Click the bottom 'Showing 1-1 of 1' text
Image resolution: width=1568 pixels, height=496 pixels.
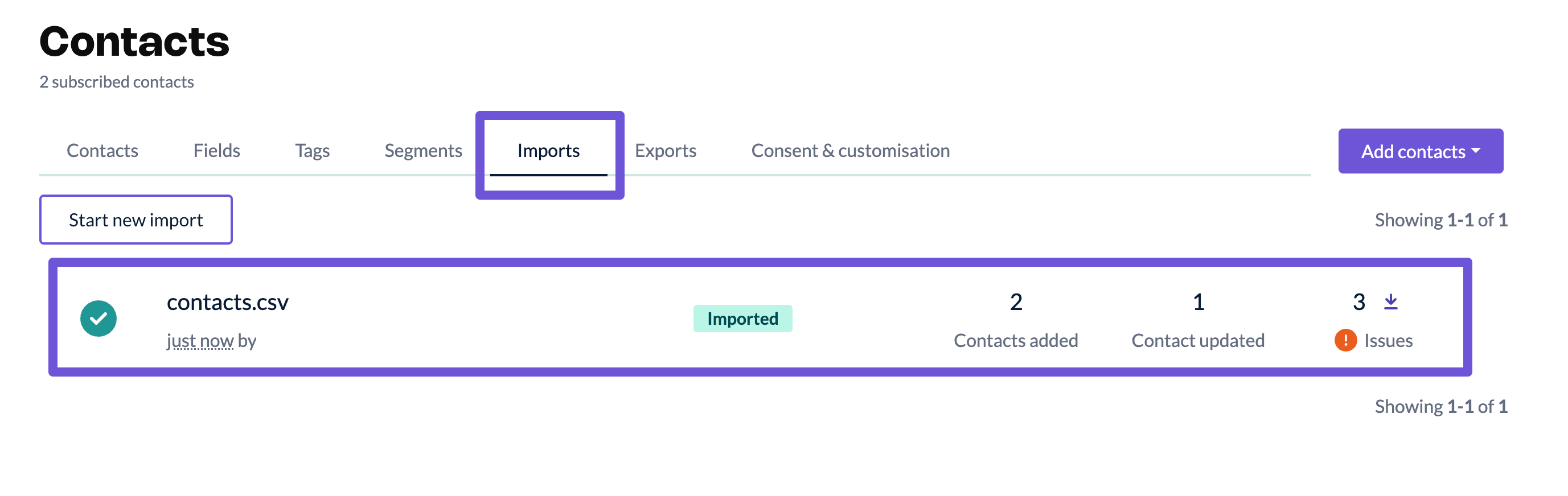click(x=1441, y=406)
